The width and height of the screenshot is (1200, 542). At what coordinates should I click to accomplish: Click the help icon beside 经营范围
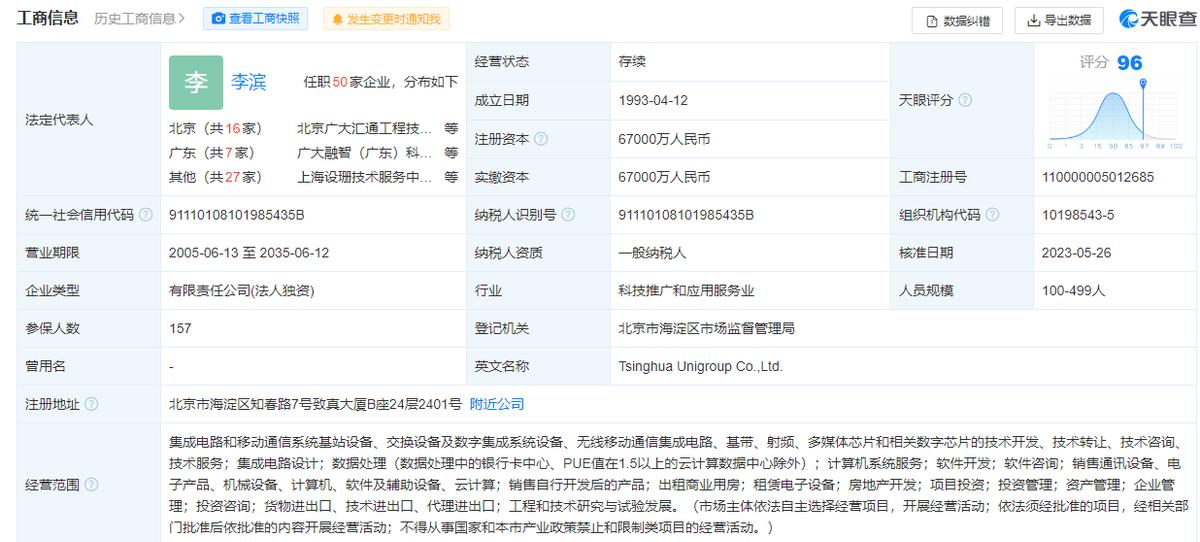click(92, 485)
